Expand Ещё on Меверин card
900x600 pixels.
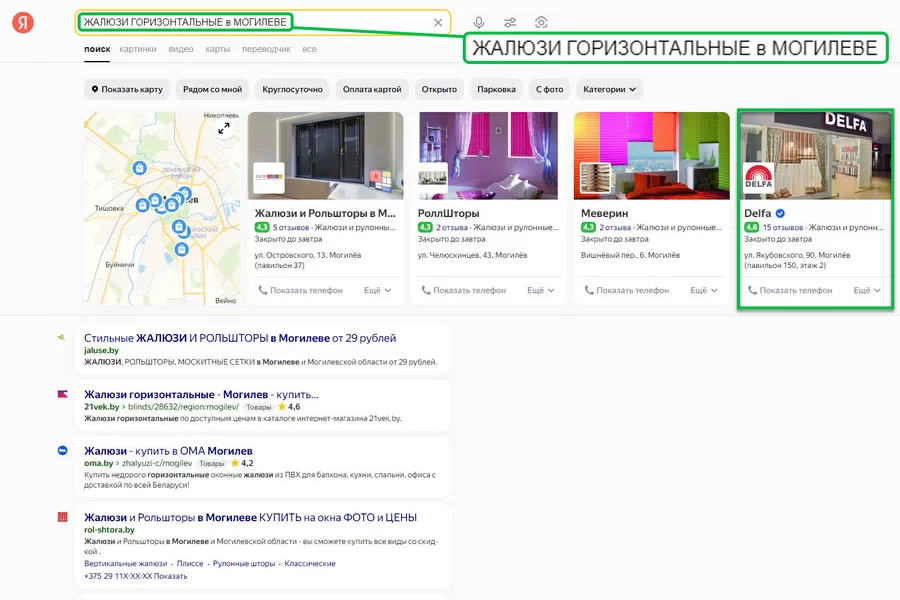pyautogui.click(x=704, y=291)
